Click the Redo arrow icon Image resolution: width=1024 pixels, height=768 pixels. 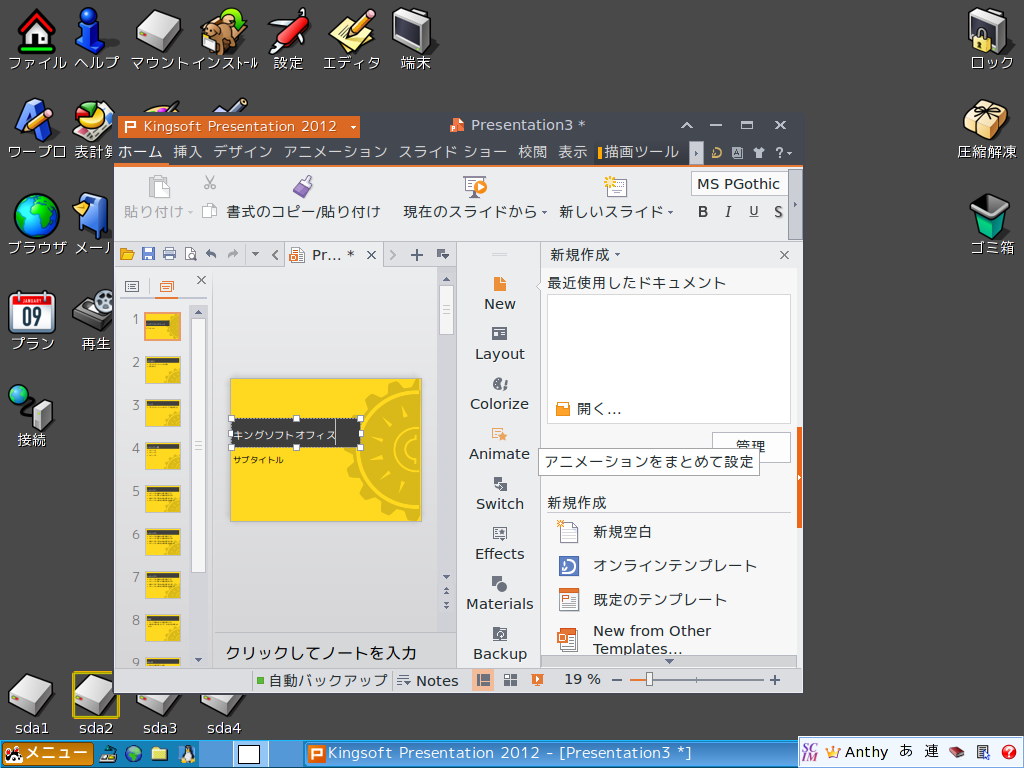click(x=232, y=254)
